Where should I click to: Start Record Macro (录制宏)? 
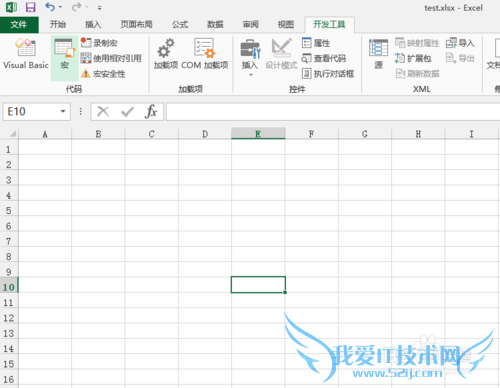(x=99, y=43)
